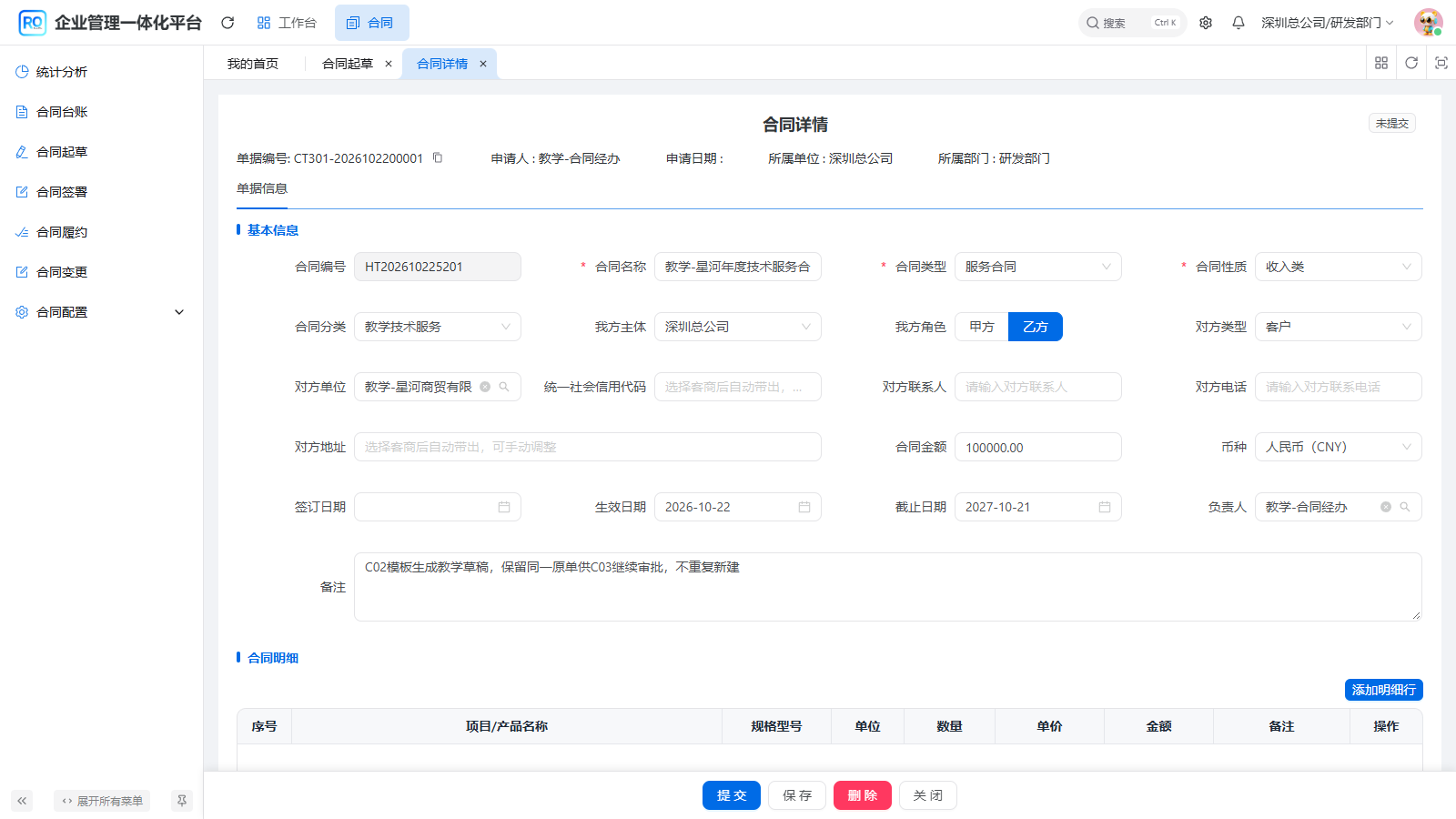The image size is (1456, 819).
Task: Open the 截止日期 calendar icon
Action: 1105,507
